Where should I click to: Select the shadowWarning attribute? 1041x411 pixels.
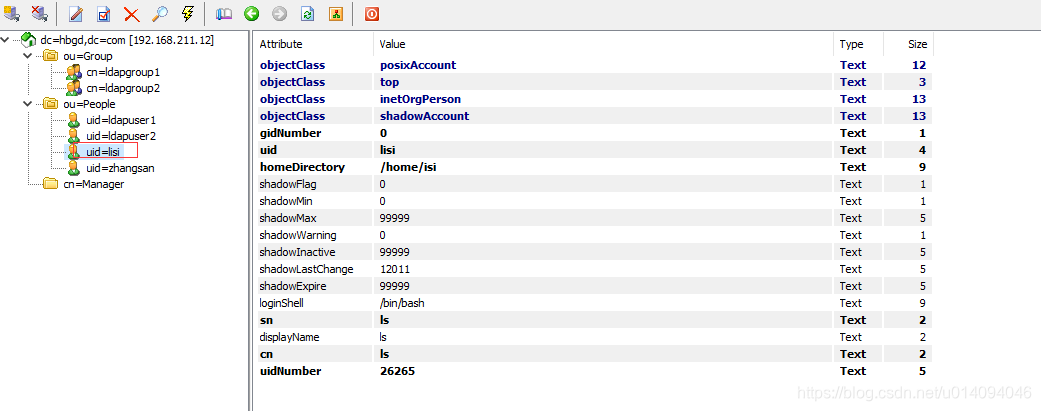[298, 235]
